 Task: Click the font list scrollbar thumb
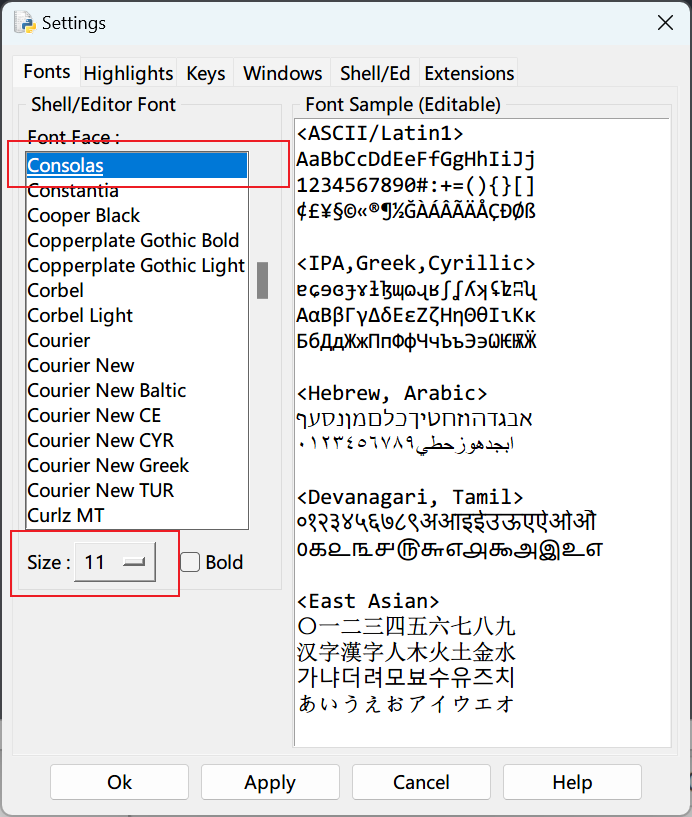263,280
